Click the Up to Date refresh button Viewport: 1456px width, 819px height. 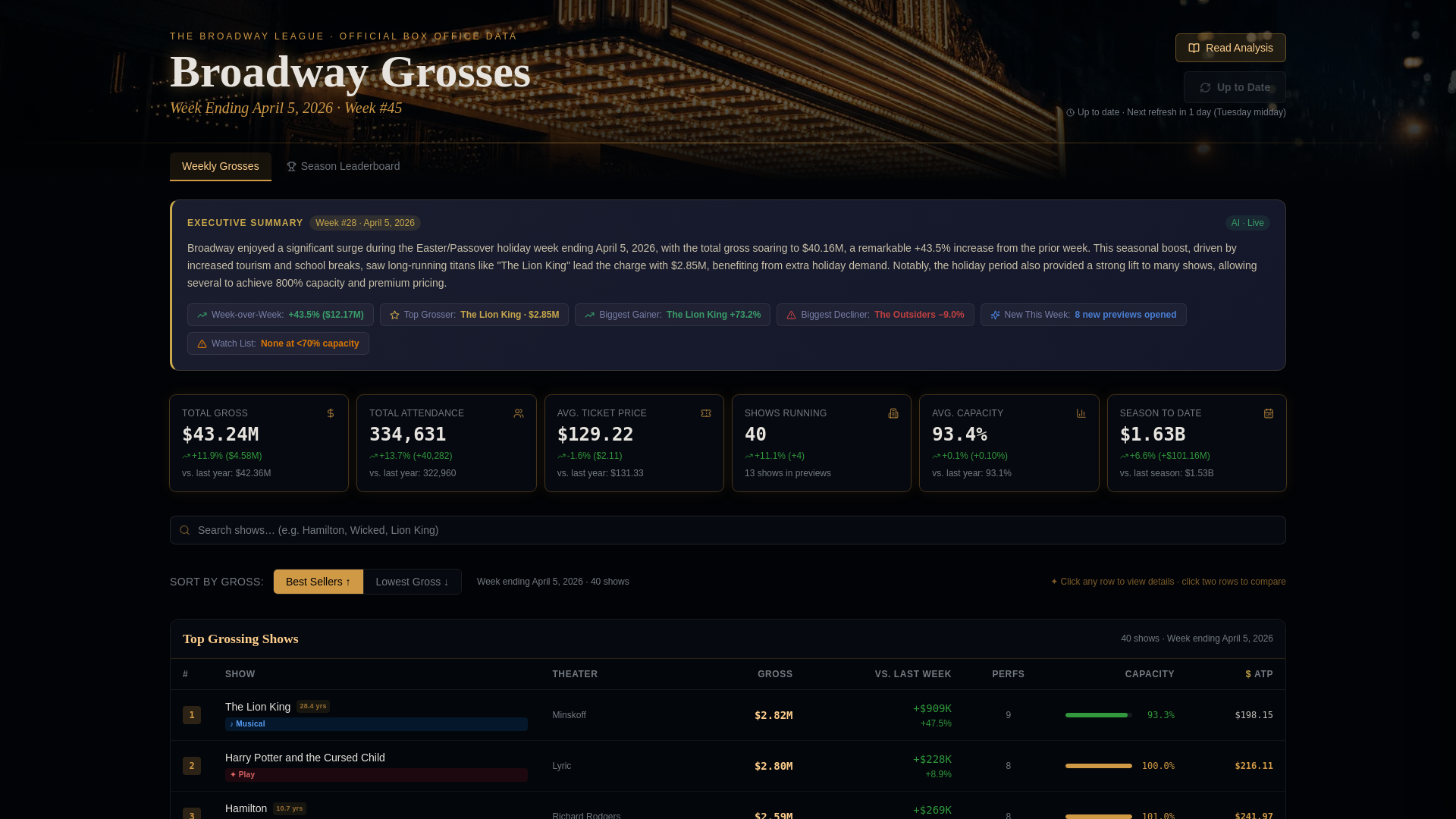click(x=1235, y=87)
